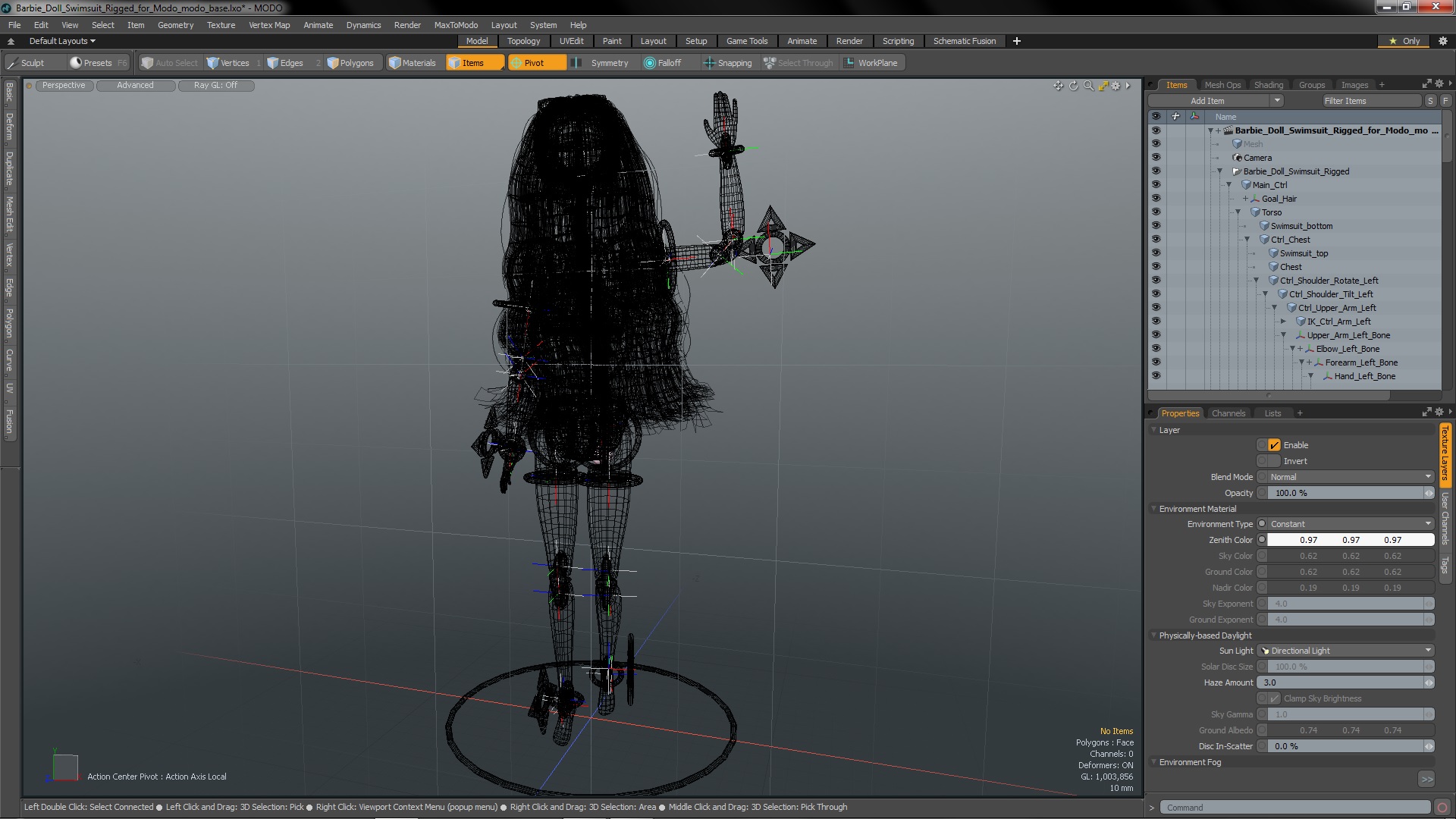This screenshot has height=819, width=1456.
Task: Switch to Edges selection mode
Action: [286, 63]
